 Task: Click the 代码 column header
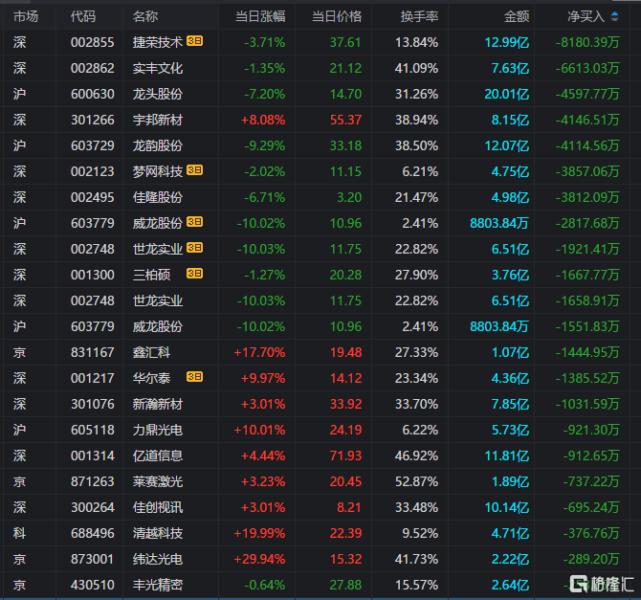point(83,17)
